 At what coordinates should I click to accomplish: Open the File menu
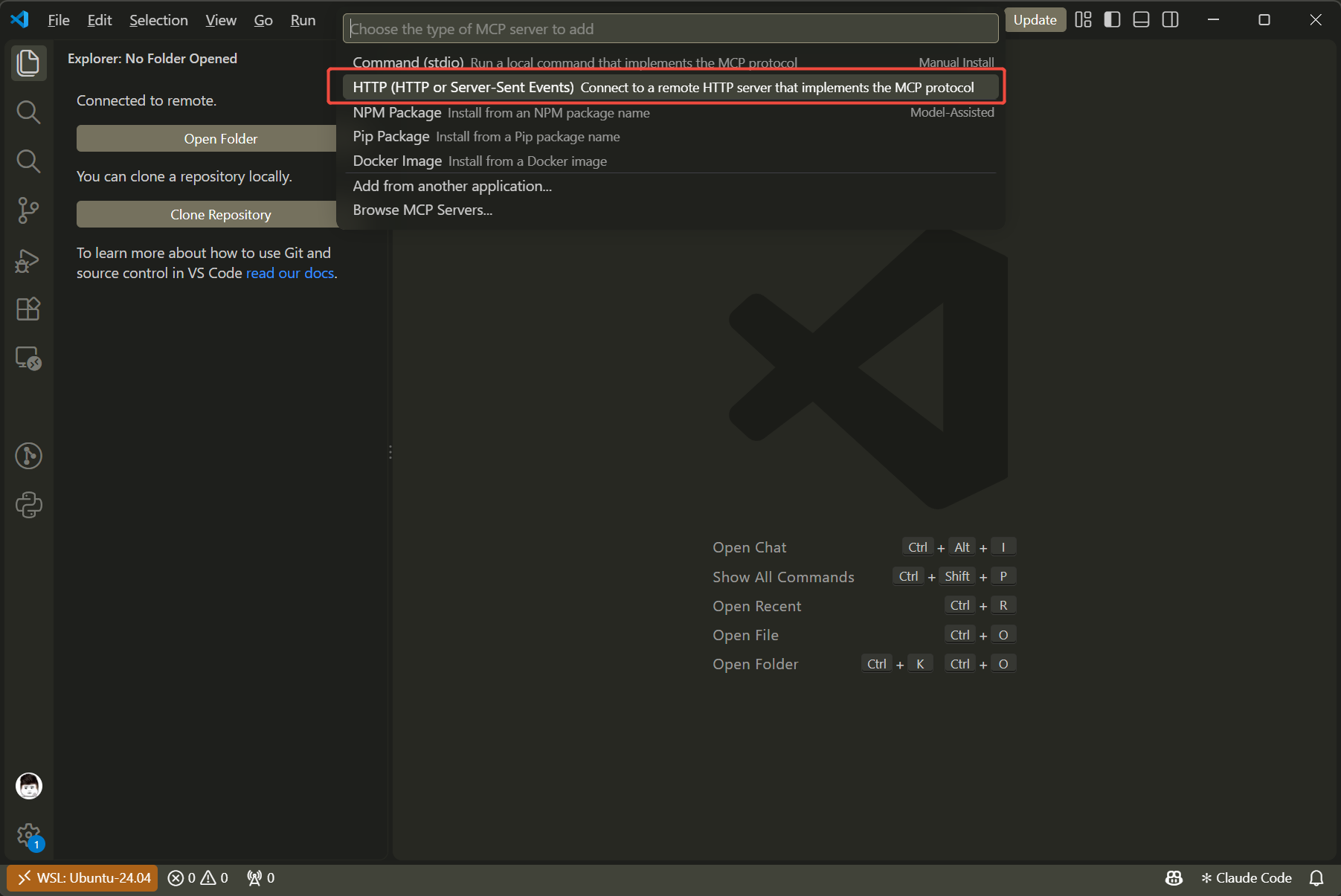pos(59,20)
